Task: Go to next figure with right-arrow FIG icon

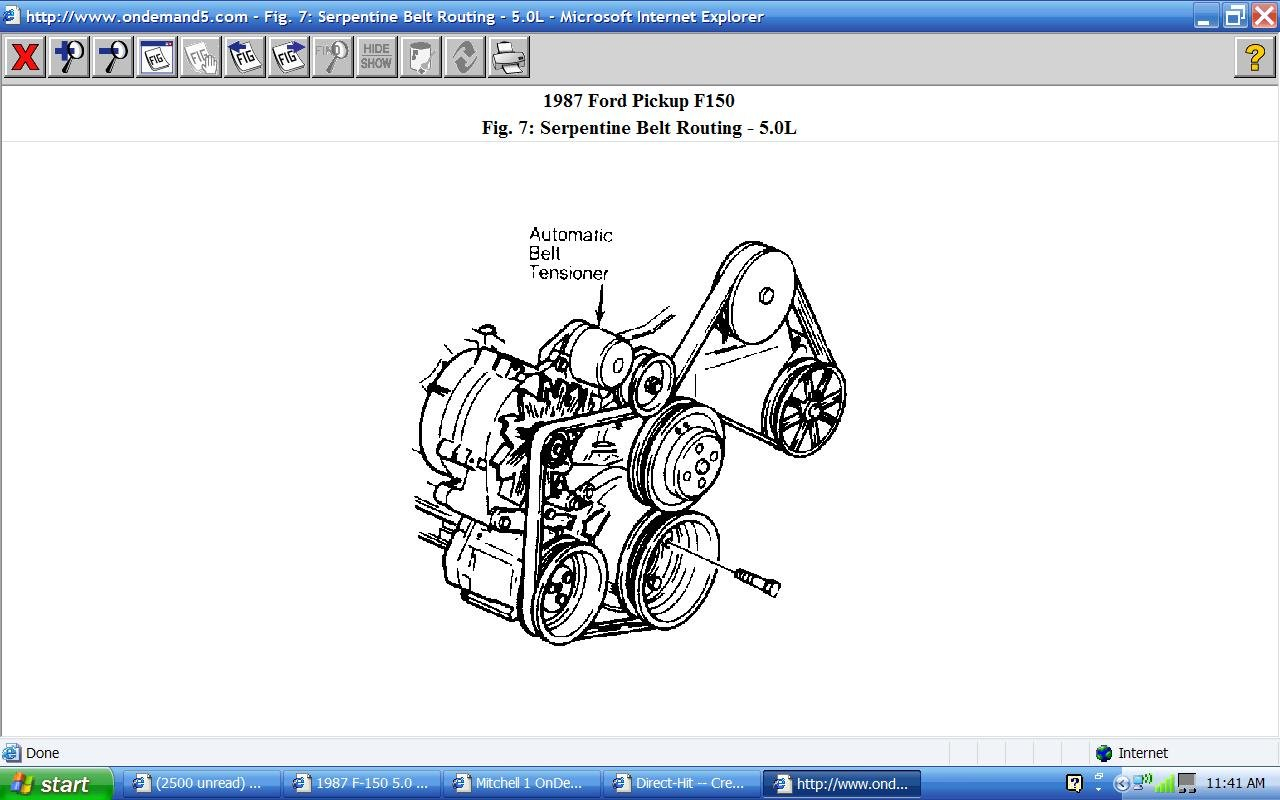Action: tap(289, 57)
